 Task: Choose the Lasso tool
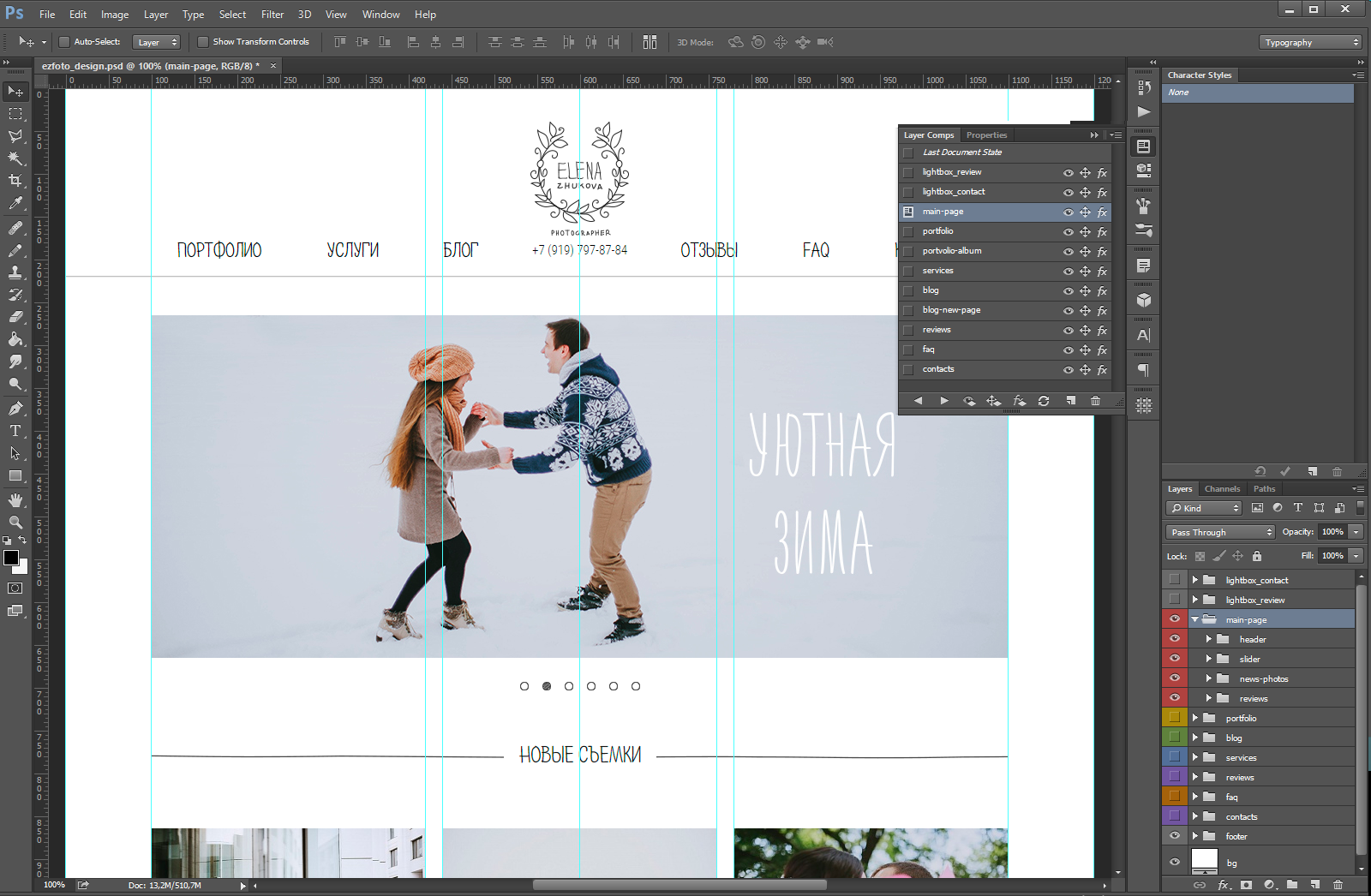click(x=15, y=136)
